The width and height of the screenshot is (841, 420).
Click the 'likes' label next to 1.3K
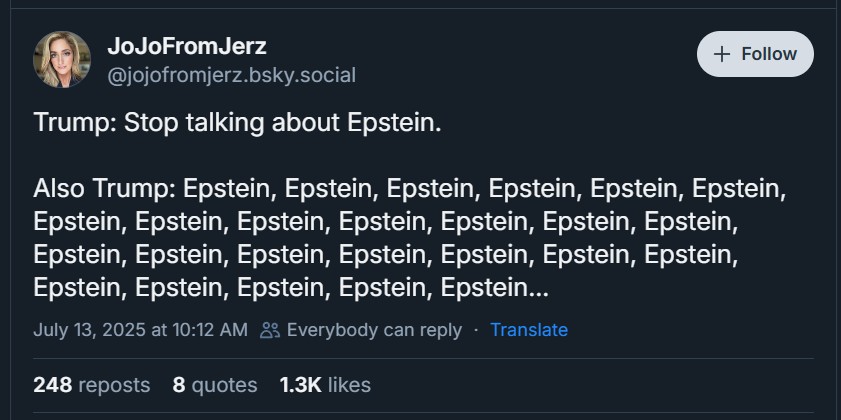(x=348, y=384)
